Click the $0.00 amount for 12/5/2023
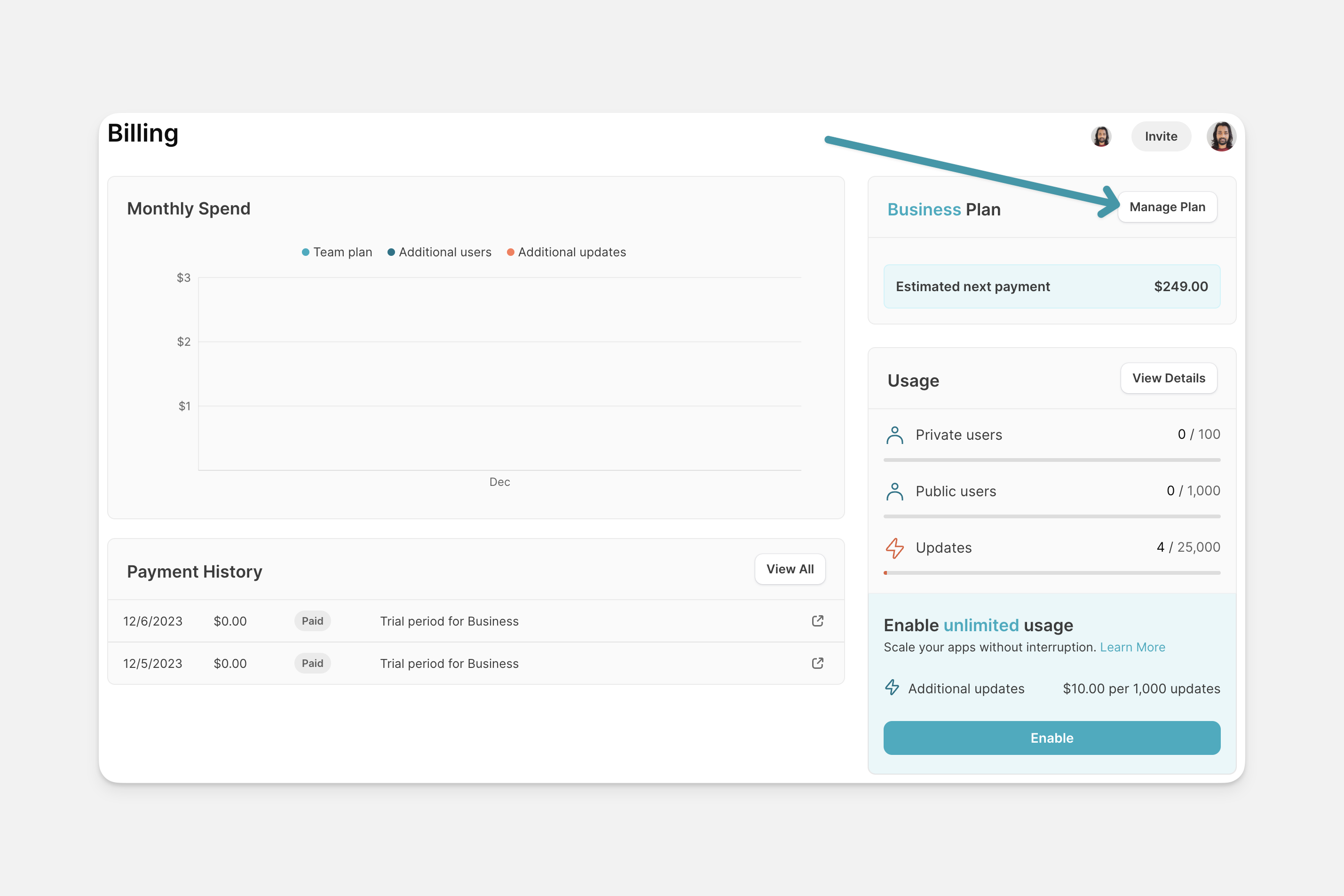Screen dimensions: 1344x896 [229, 664]
